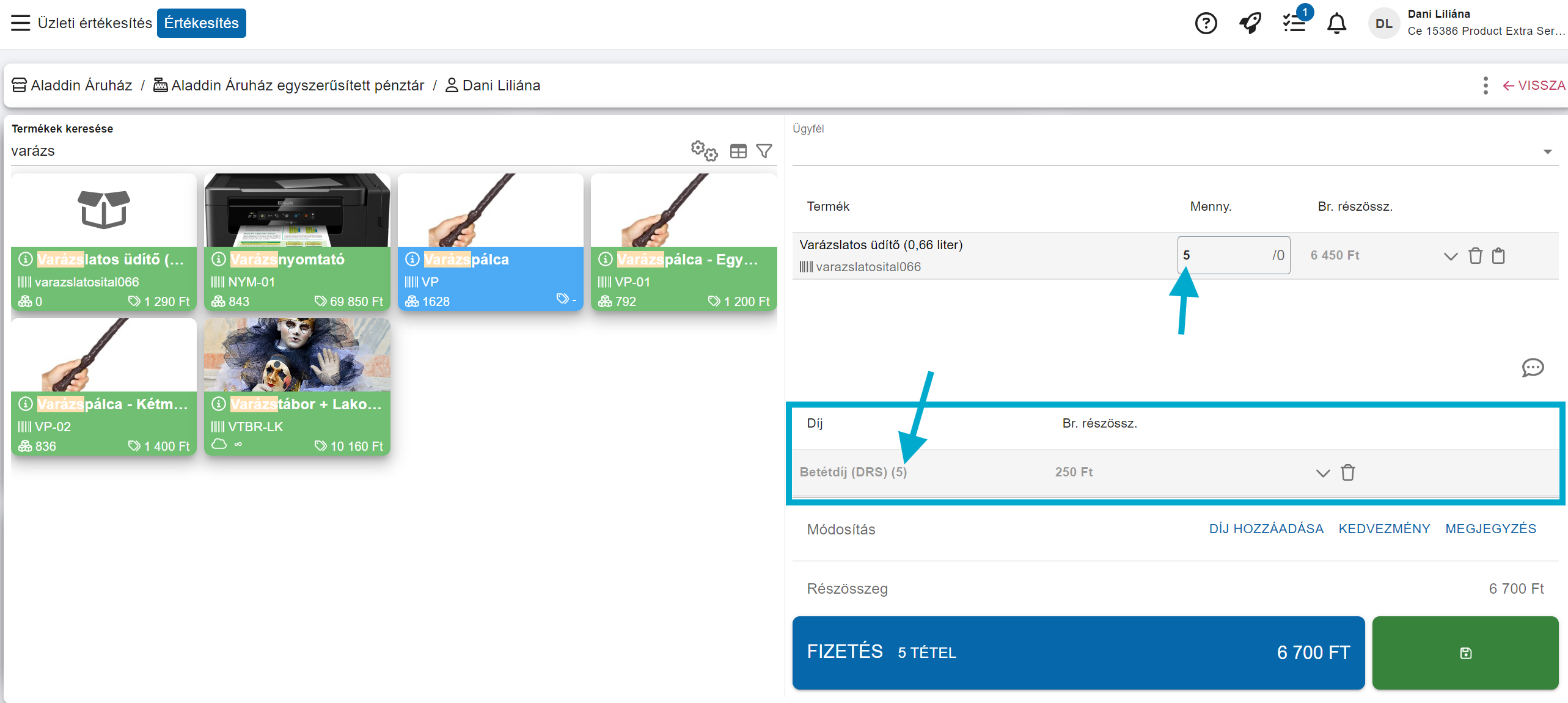The image size is (1568, 703).
Task: Show info for Varázsnyomtató product
Action: (218, 260)
